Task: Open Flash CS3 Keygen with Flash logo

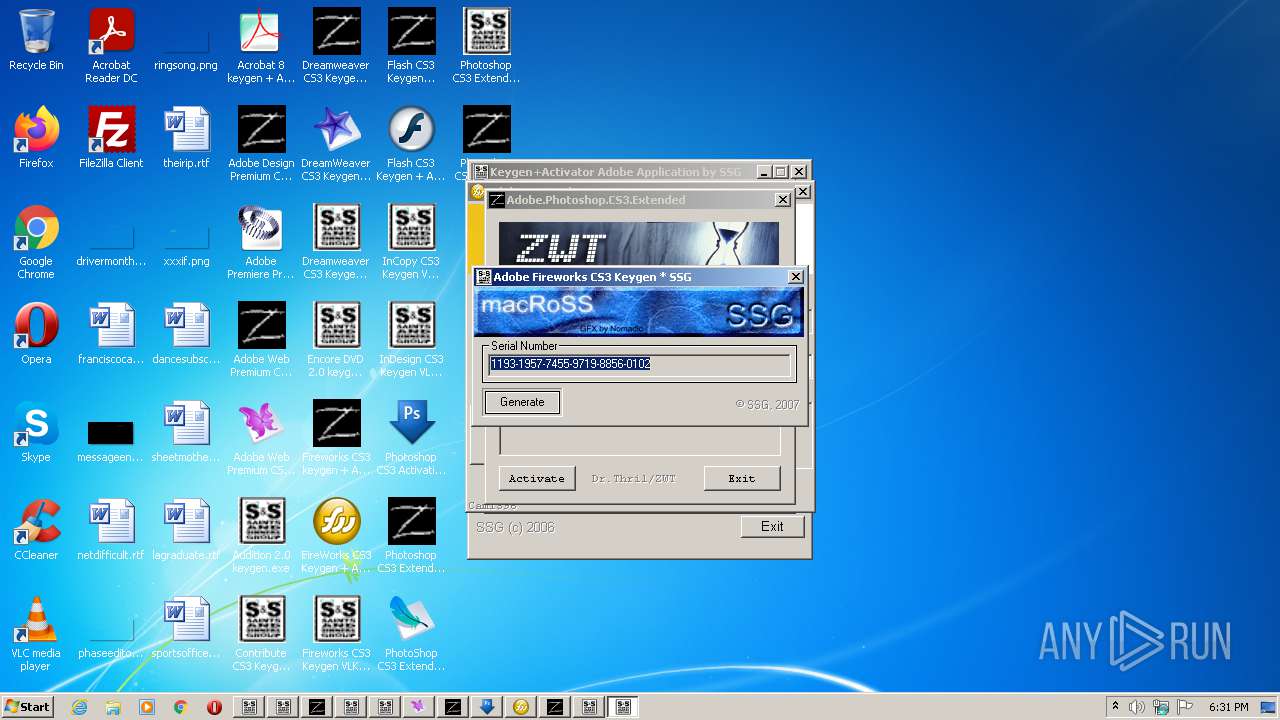Action: coord(411,144)
